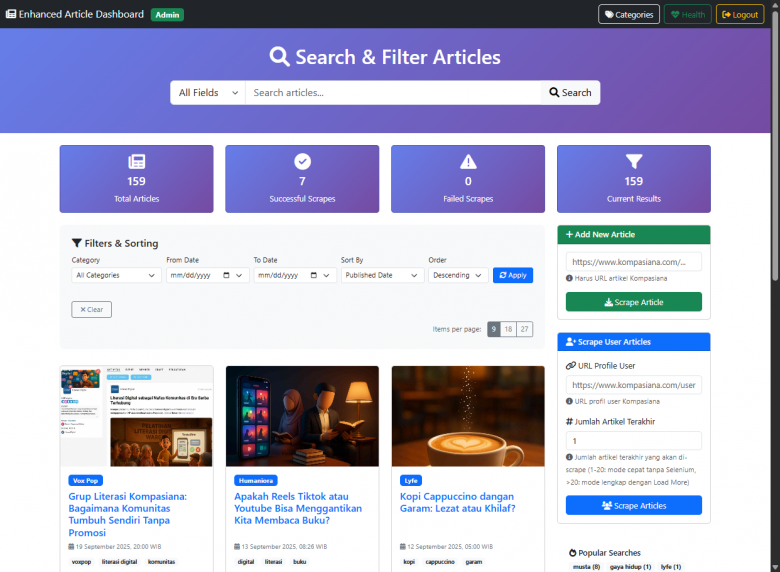Click the newspaper icon on Total Articles card
The image size is (780, 572).
click(137, 162)
